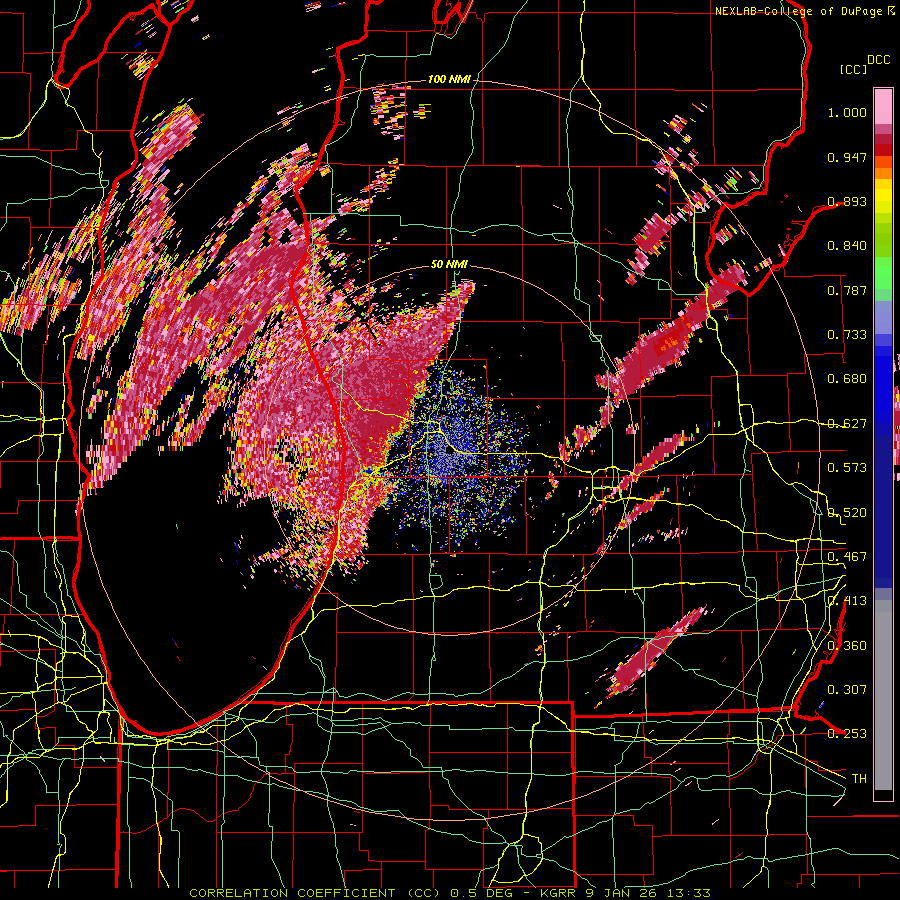Select the 0.467 scale value

coord(847,557)
